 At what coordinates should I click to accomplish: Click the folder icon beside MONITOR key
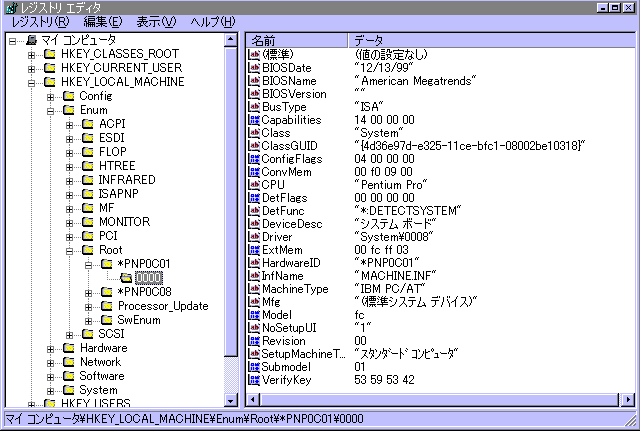(86, 221)
